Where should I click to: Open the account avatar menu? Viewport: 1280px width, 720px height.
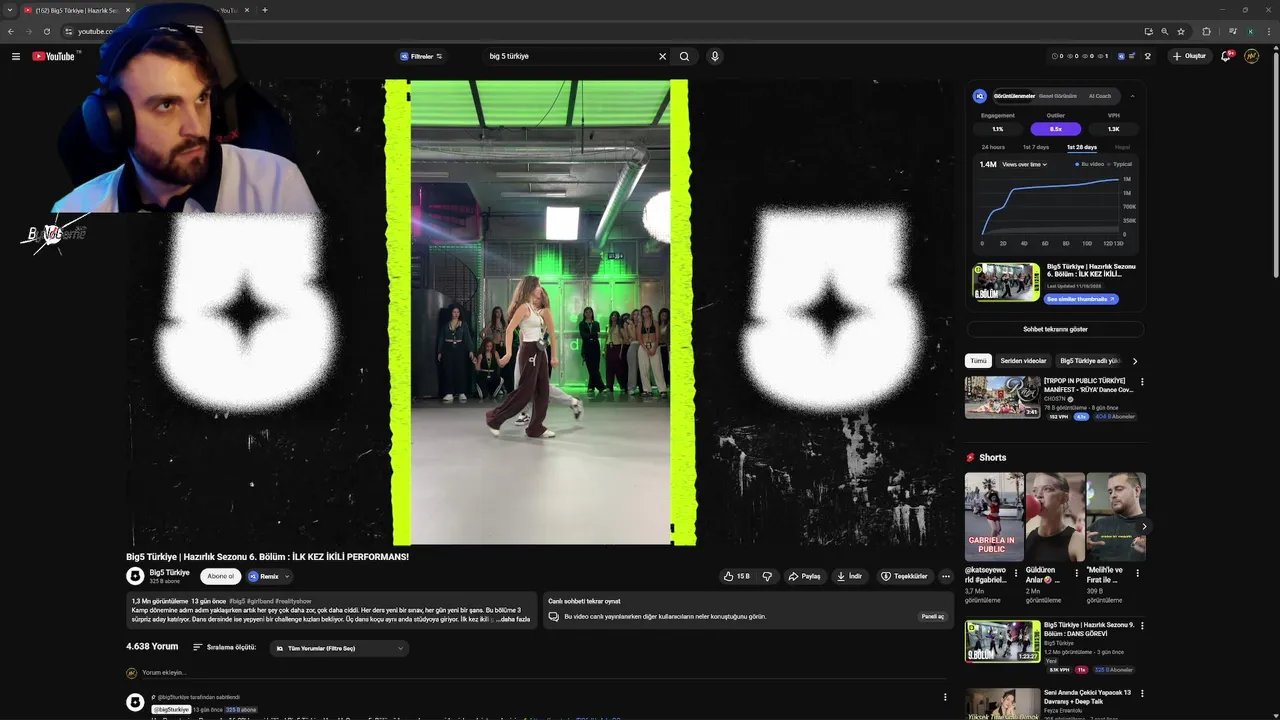point(1251,56)
